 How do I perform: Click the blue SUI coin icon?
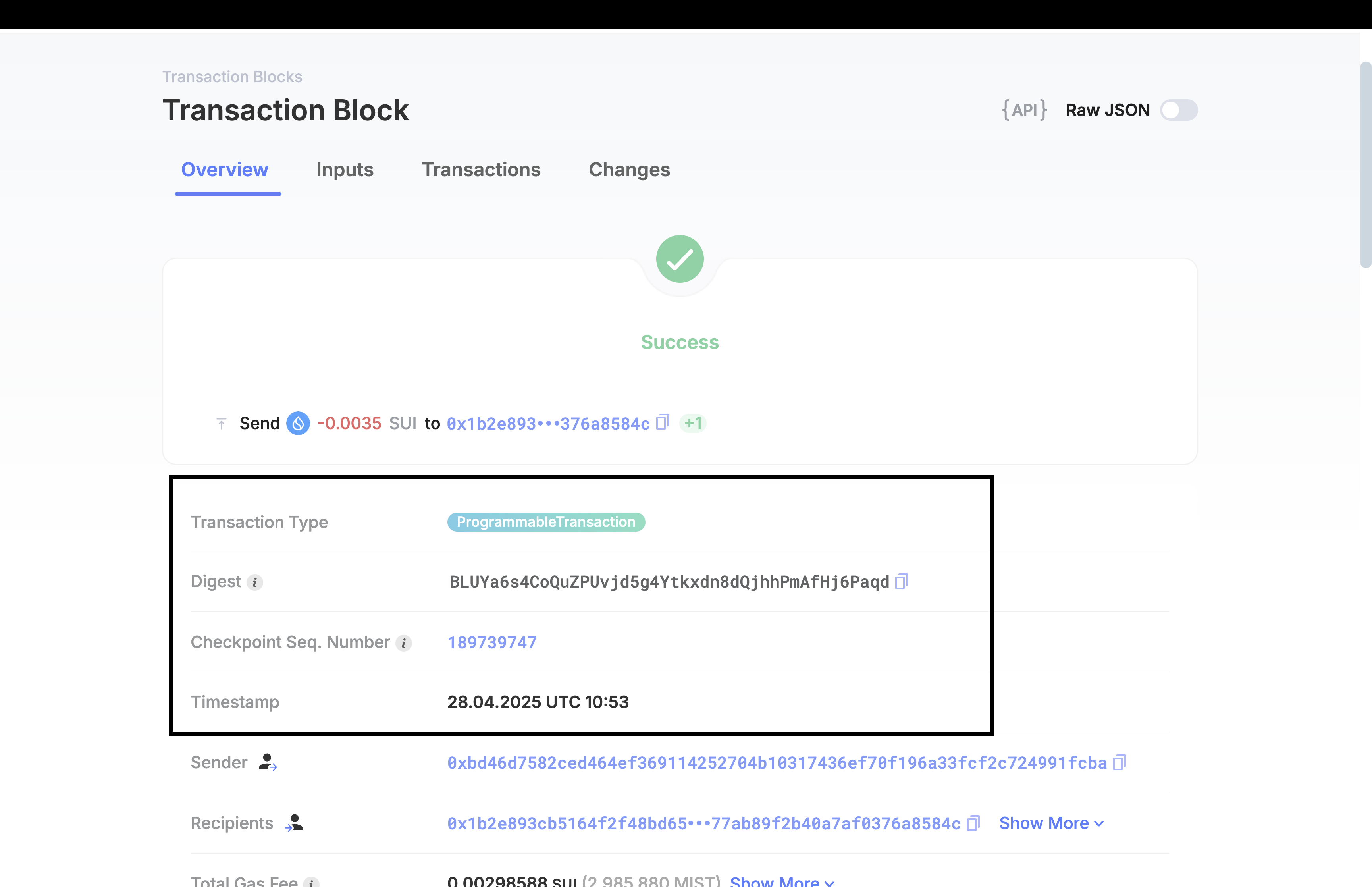tap(298, 423)
